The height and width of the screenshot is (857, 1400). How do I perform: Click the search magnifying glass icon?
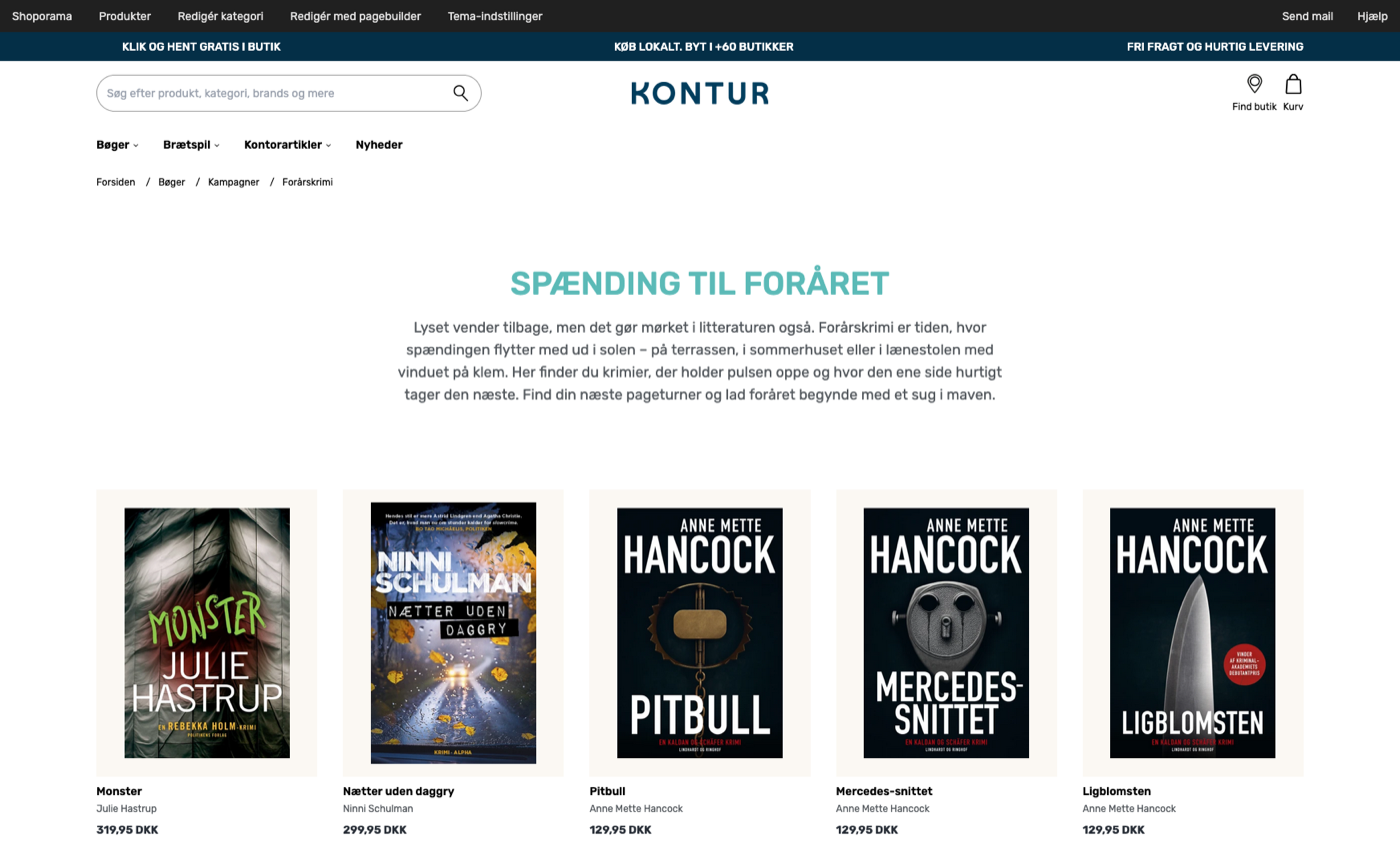point(460,93)
